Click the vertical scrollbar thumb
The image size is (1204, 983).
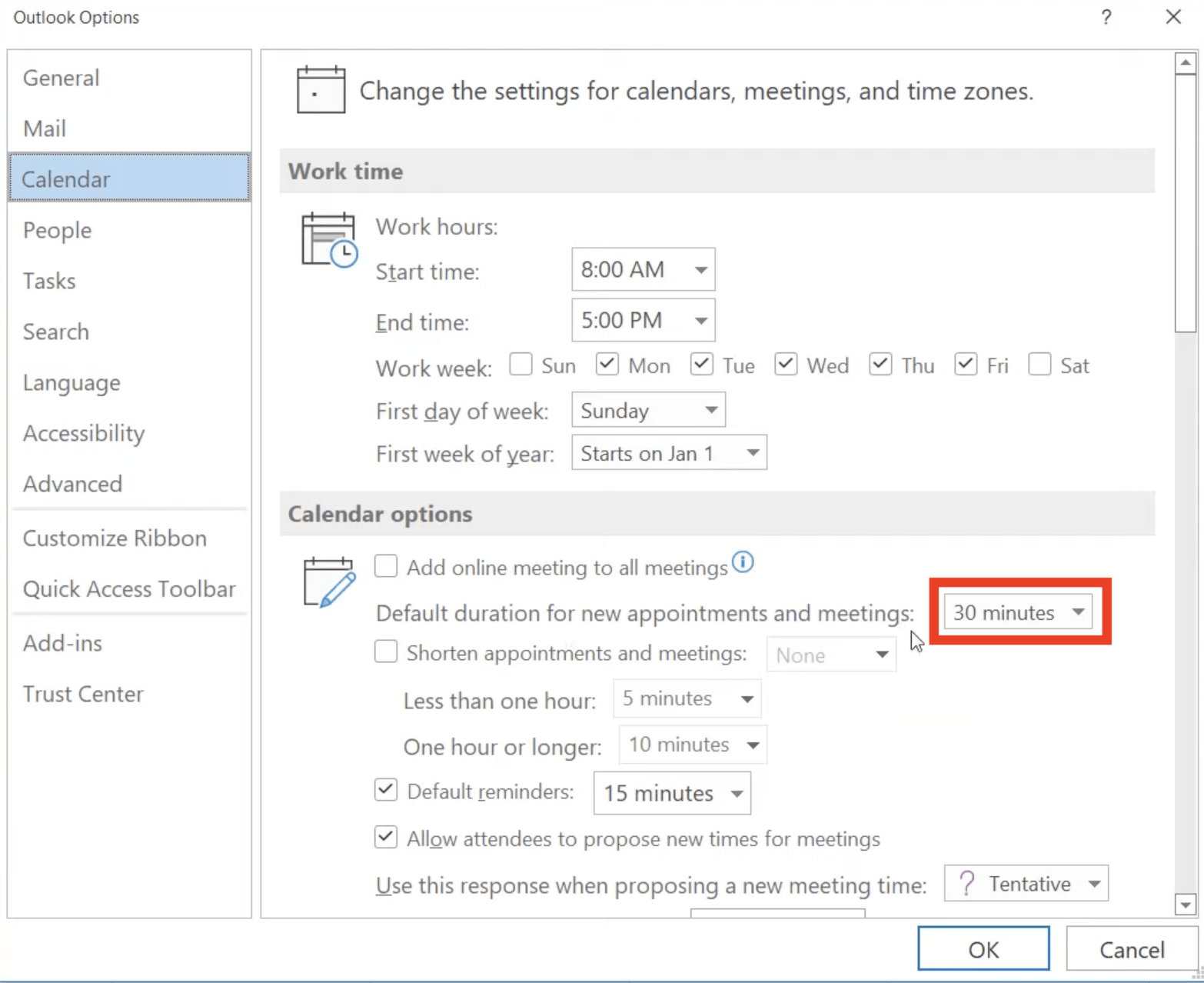tap(1186, 203)
